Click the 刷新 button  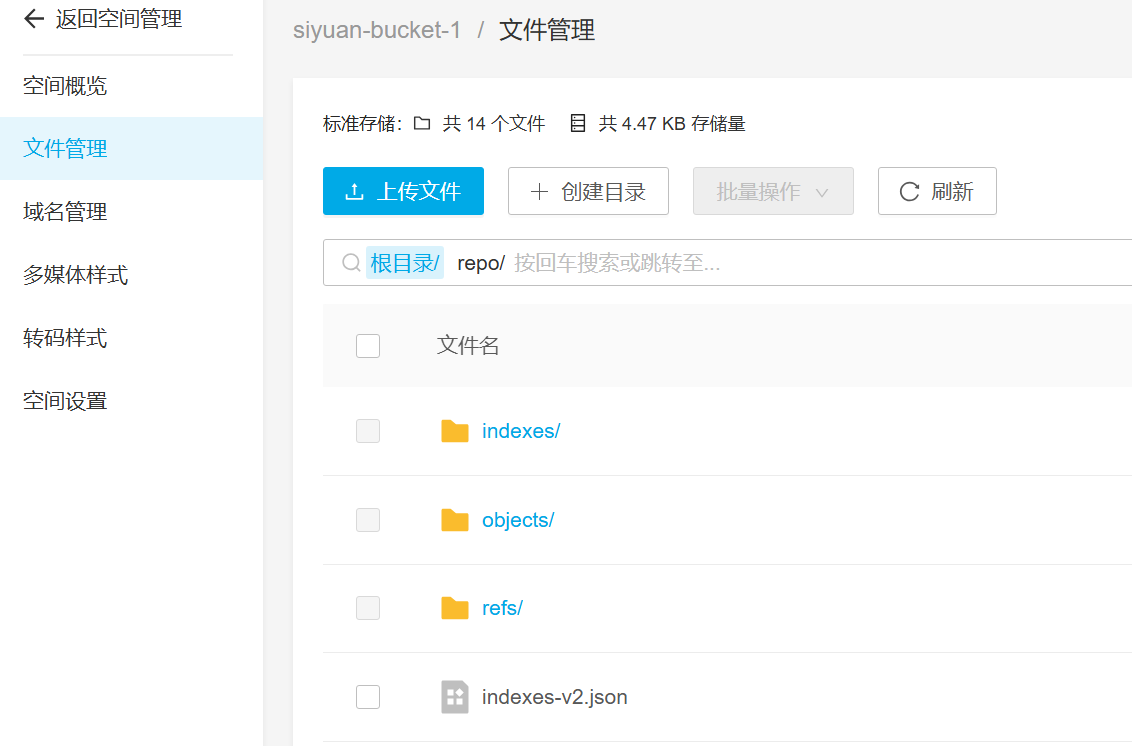pos(937,191)
